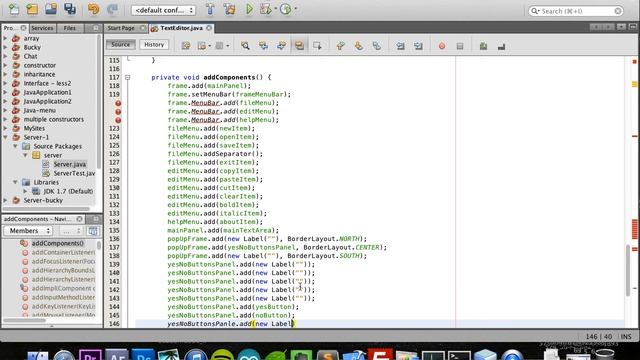Click the error marker on the helpMenu line
Screen dimensions: 640x360
pyautogui.click(x=118, y=120)
